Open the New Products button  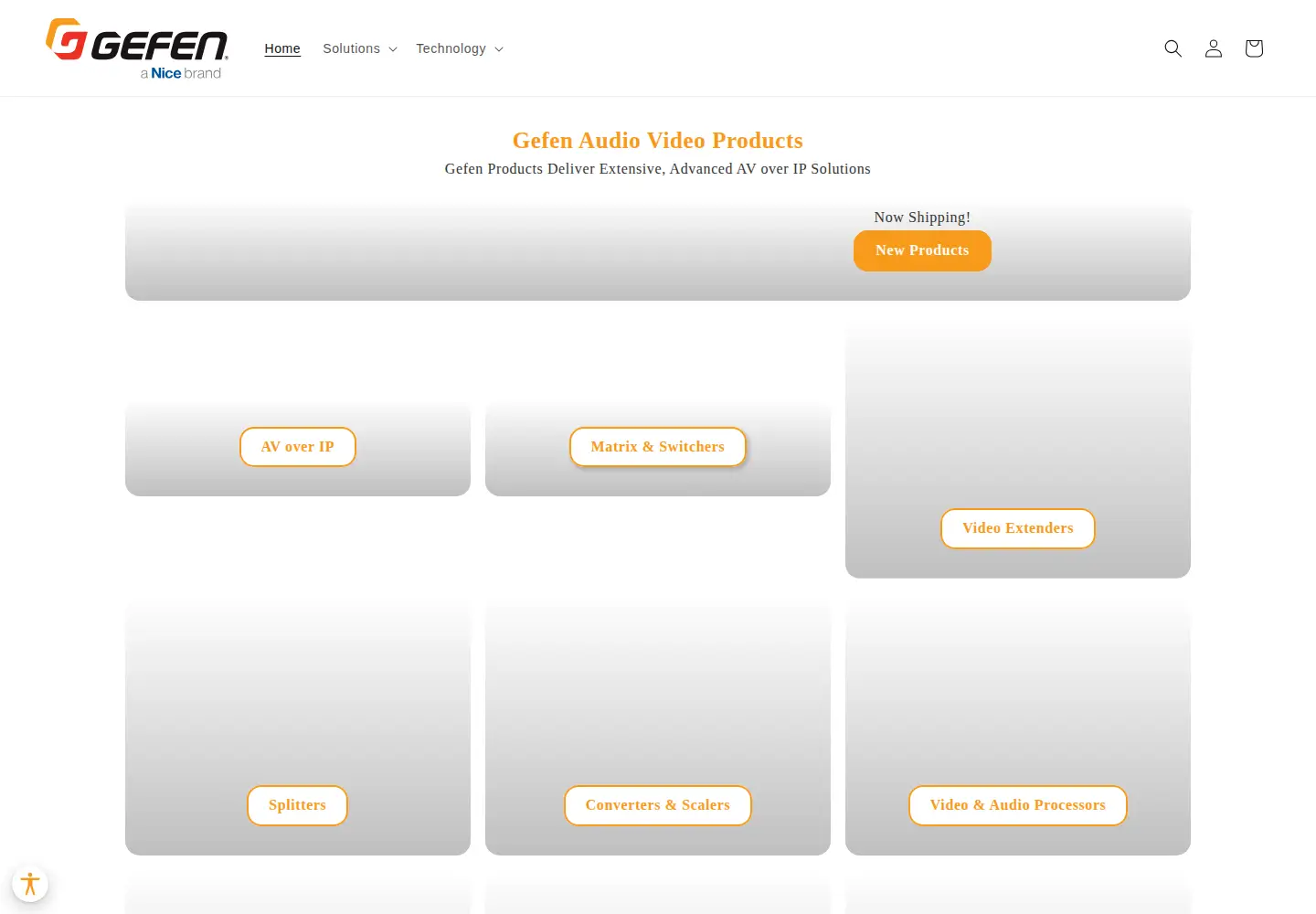tap(922, 250)
